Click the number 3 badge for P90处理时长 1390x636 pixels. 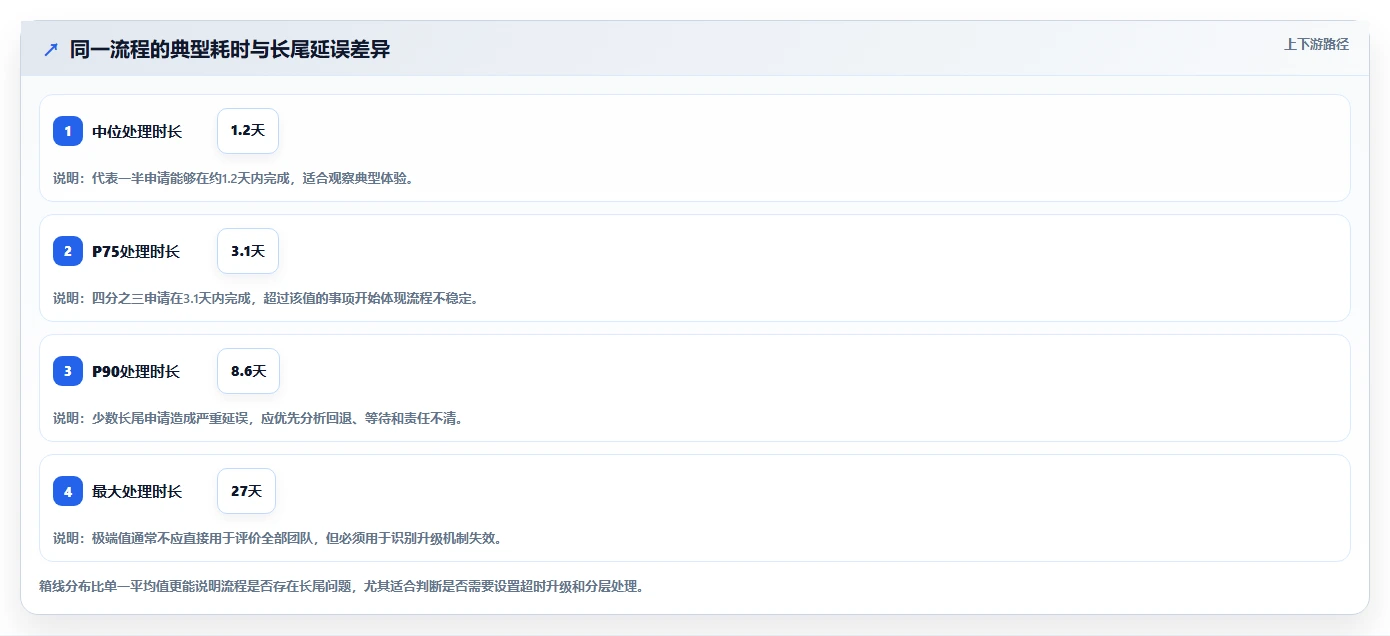click(x=68, y=371)
